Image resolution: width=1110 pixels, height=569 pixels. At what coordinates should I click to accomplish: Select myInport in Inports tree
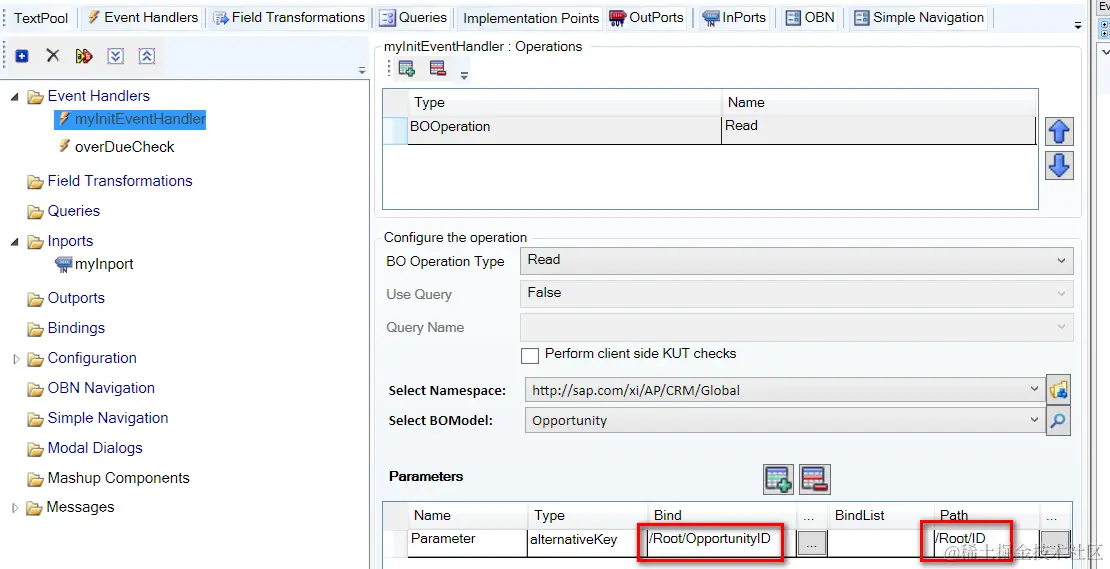tap(95, 264)
